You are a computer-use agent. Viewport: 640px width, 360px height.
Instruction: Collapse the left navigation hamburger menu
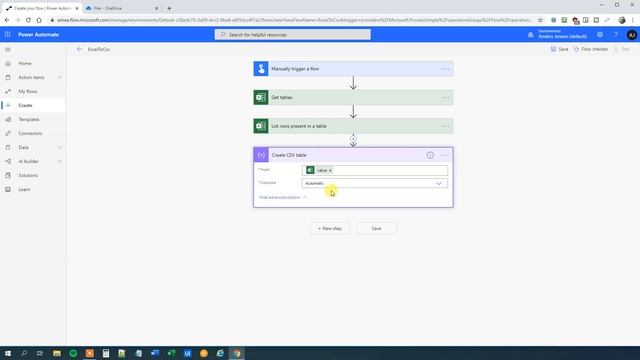pos(8,49)
